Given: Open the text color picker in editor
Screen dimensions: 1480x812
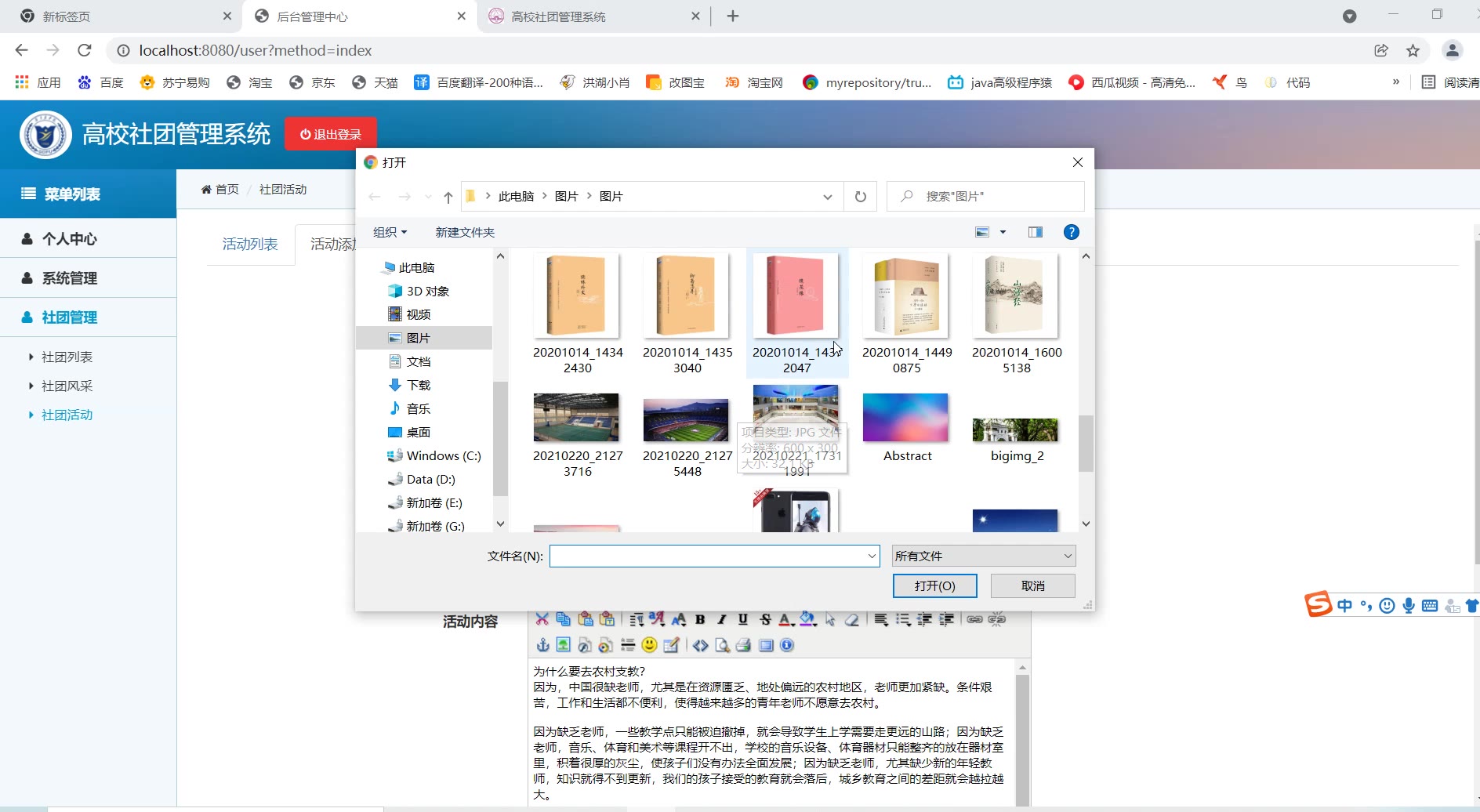Looking at the screenshot, I should click(786, 619).
